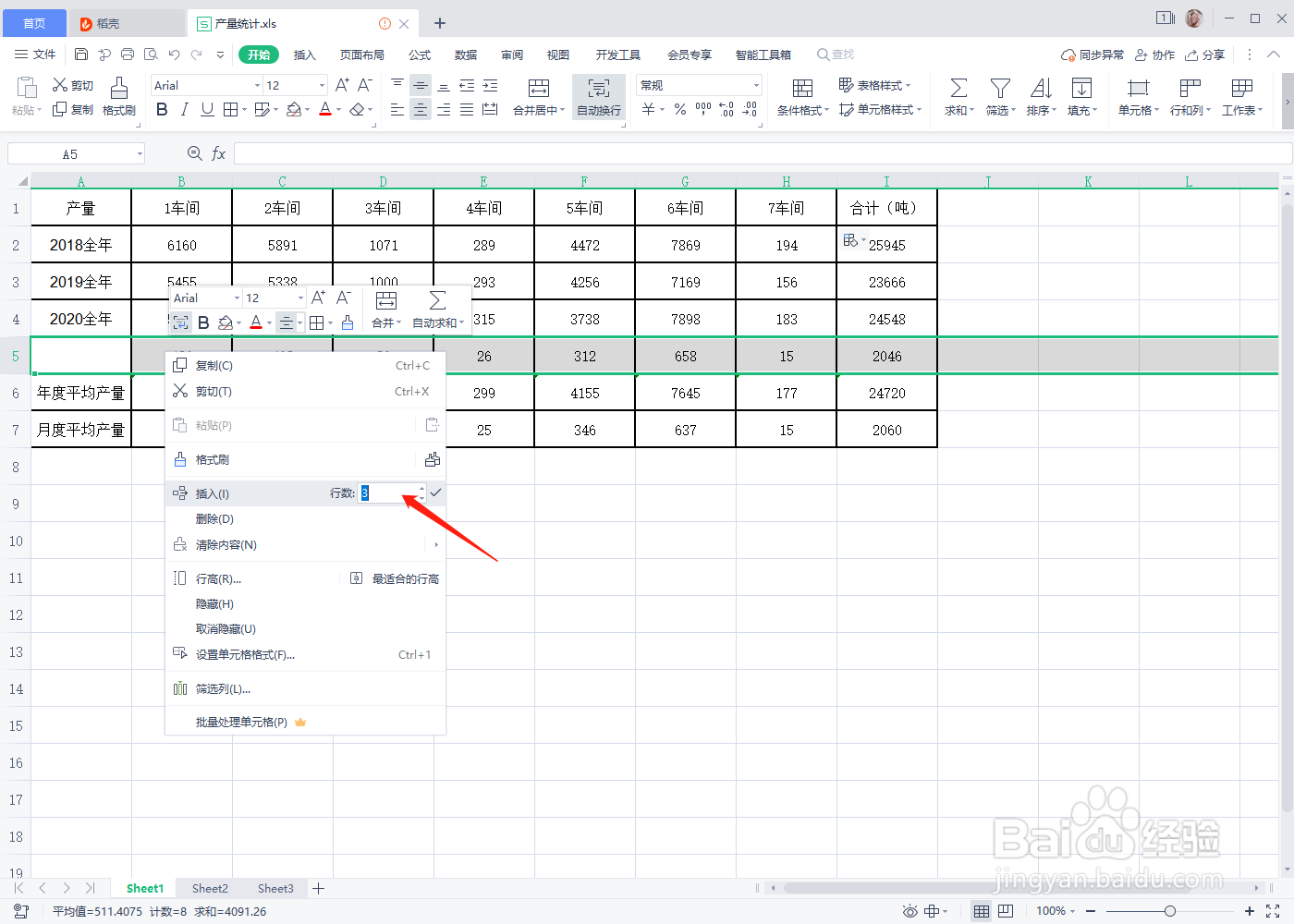Click Best Fit Row Height (最适合的行高)
Image resolution: width=1294 pixels, height=924 pixels.
(x=395, y=578)
